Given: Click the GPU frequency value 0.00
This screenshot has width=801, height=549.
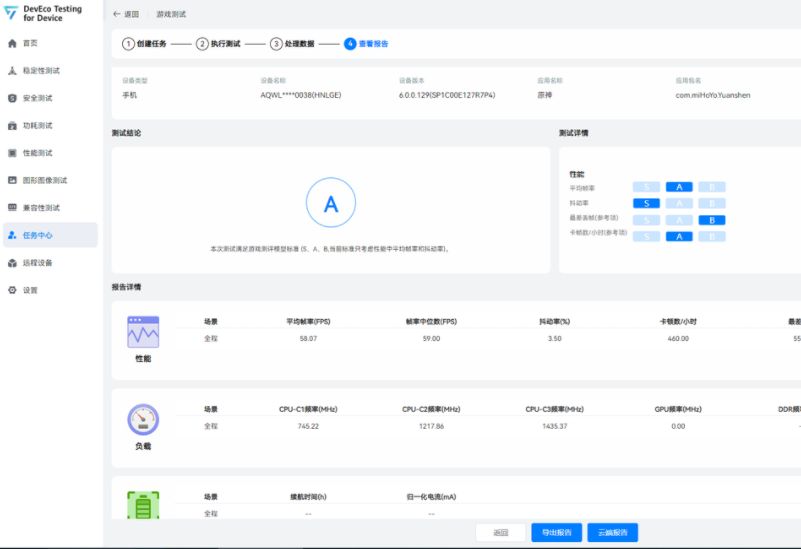Looking at the screenshot, I should point(678,426).
